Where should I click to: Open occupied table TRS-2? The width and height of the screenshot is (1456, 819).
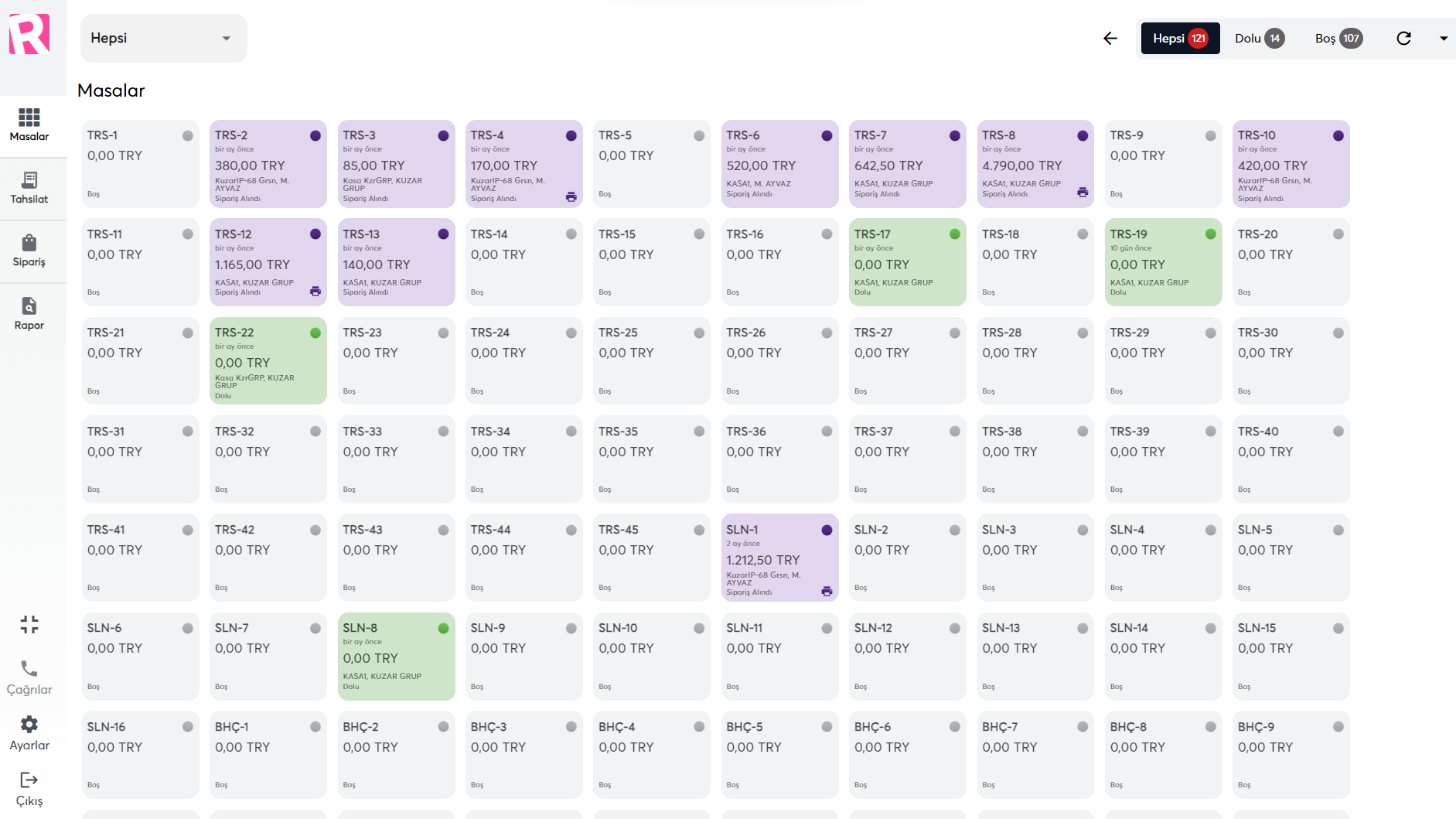coord(268,163)
